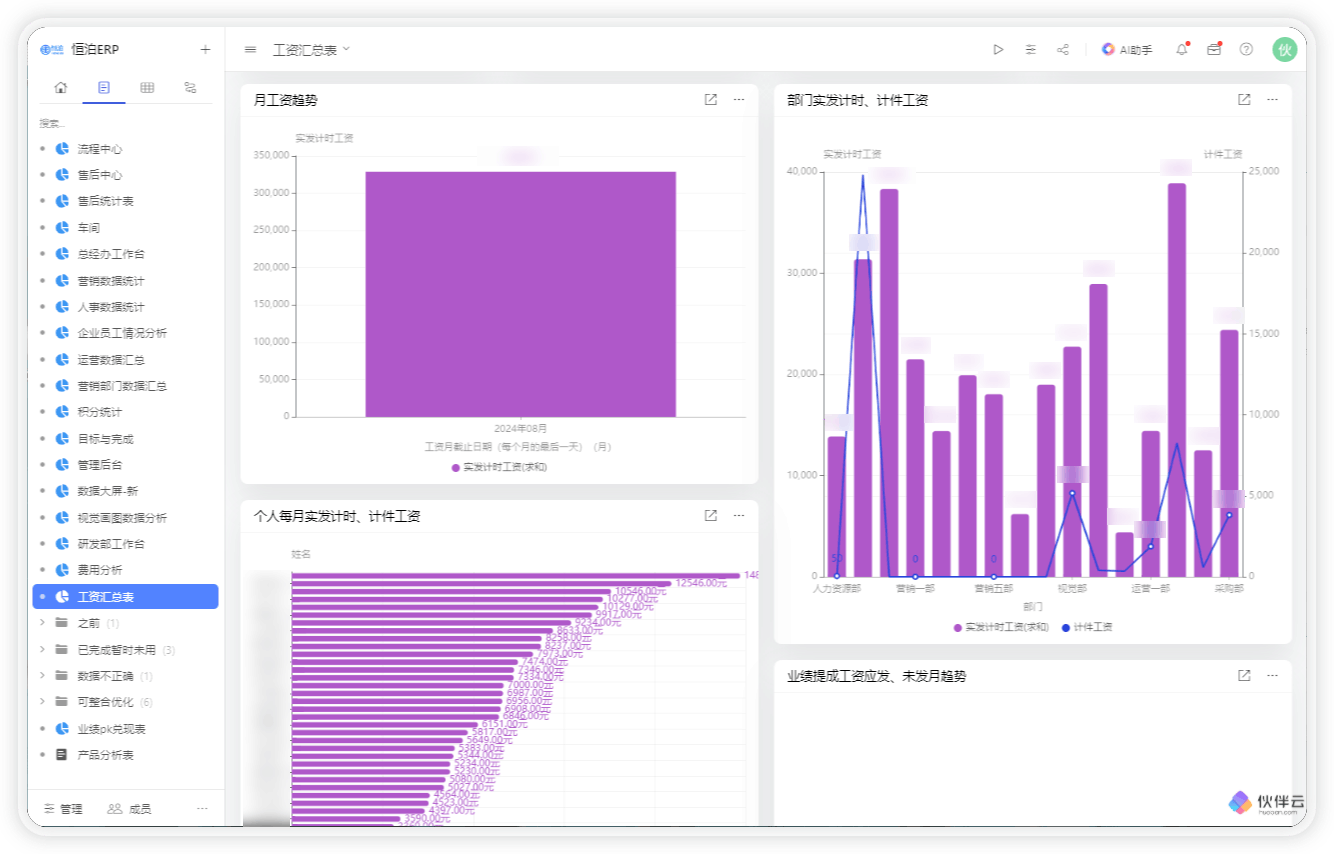Image resolution: width=1334 pixels, height=854 pixels.
Task: Open 人事数据统计 dashboard
Action: click(x=111, y=307)
